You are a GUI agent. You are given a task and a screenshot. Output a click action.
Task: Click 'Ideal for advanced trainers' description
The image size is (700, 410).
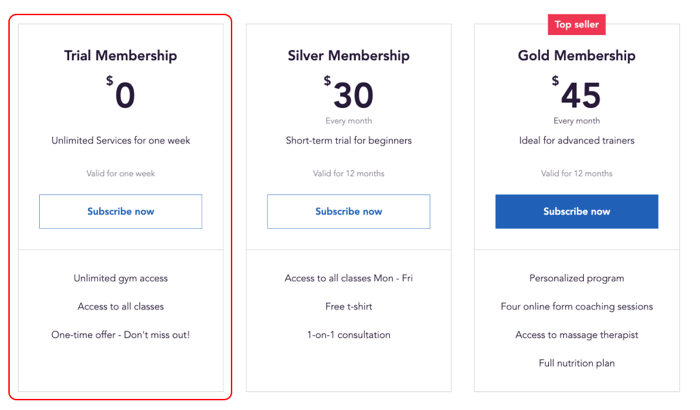coord(576,140)
